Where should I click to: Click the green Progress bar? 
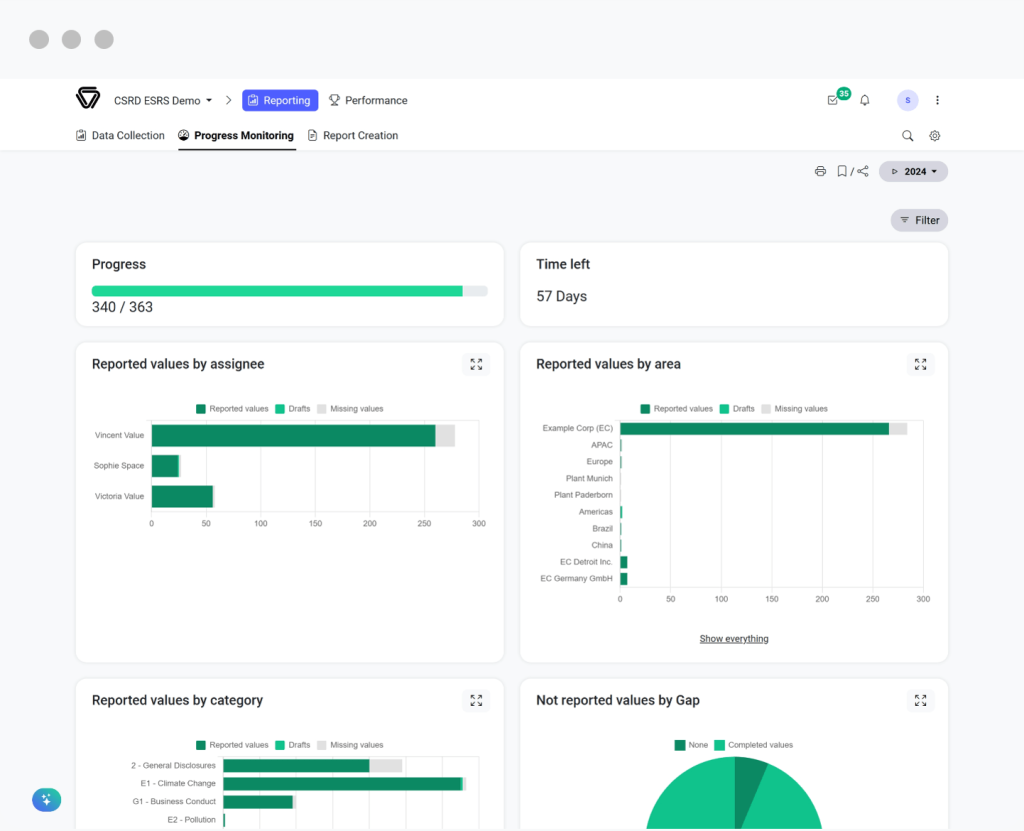click(x=277, y=291)
